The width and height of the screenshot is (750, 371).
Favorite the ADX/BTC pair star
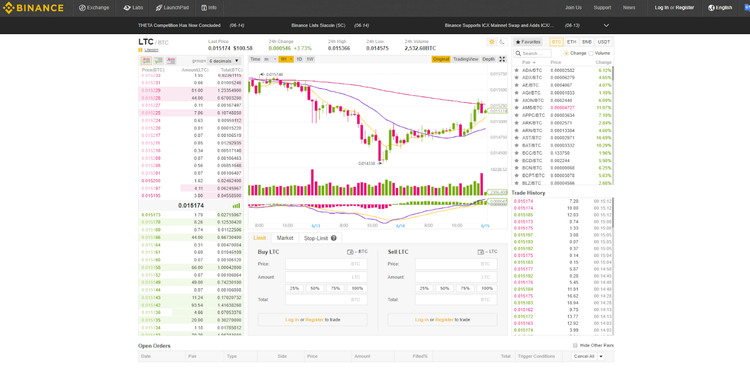click(x=517, y=77)
